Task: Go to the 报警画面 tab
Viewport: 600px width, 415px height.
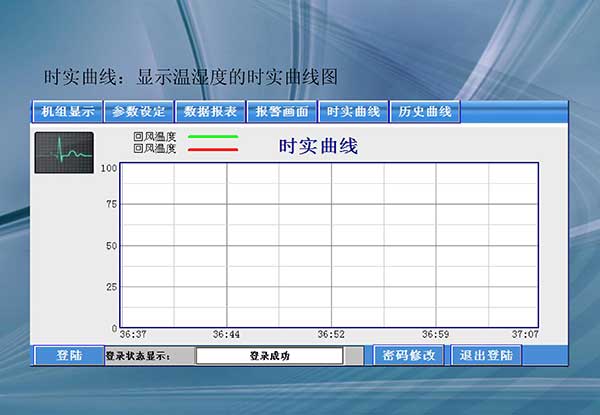Action: pos(282,112)
